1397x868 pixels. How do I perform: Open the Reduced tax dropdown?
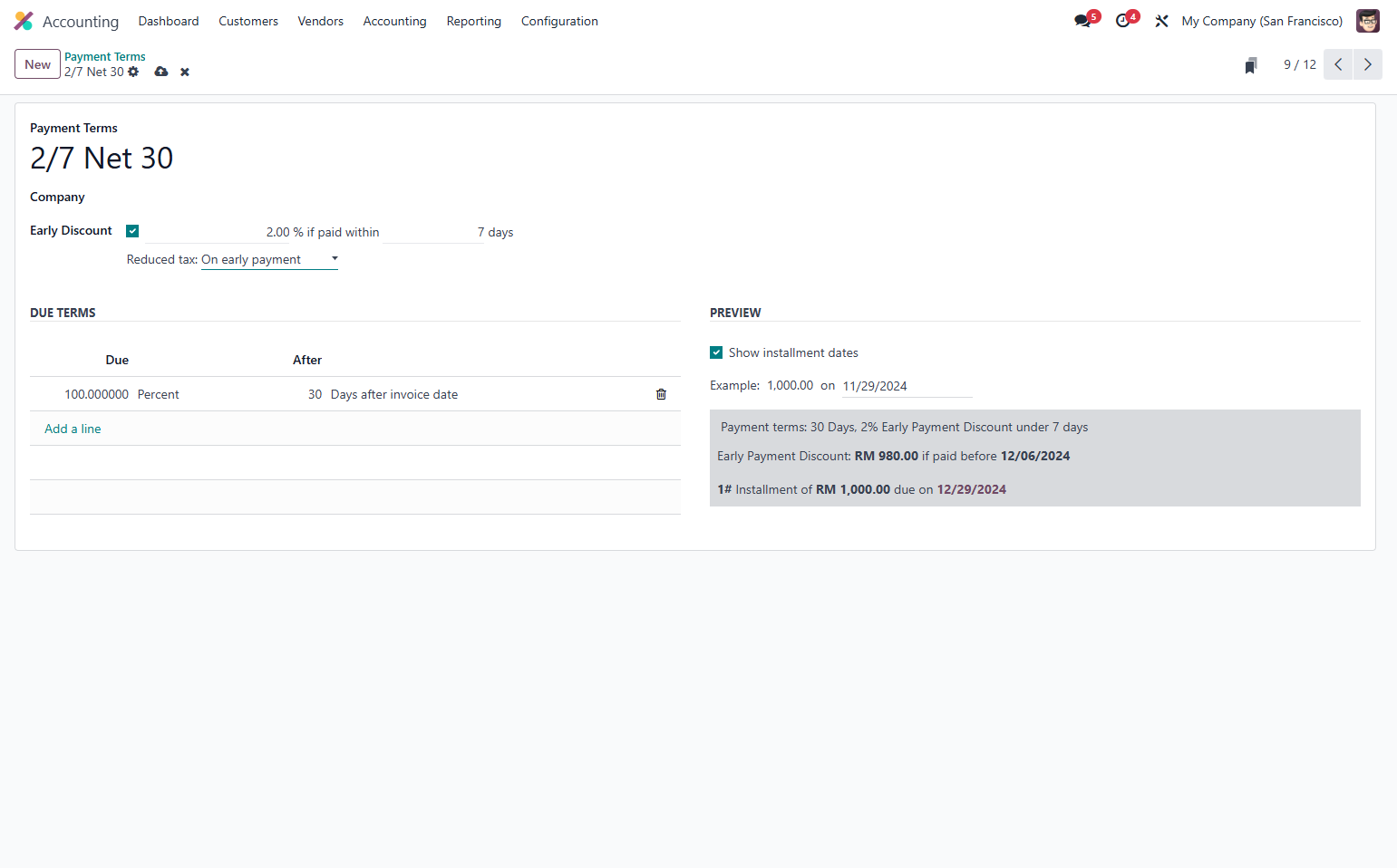point(269,260)
